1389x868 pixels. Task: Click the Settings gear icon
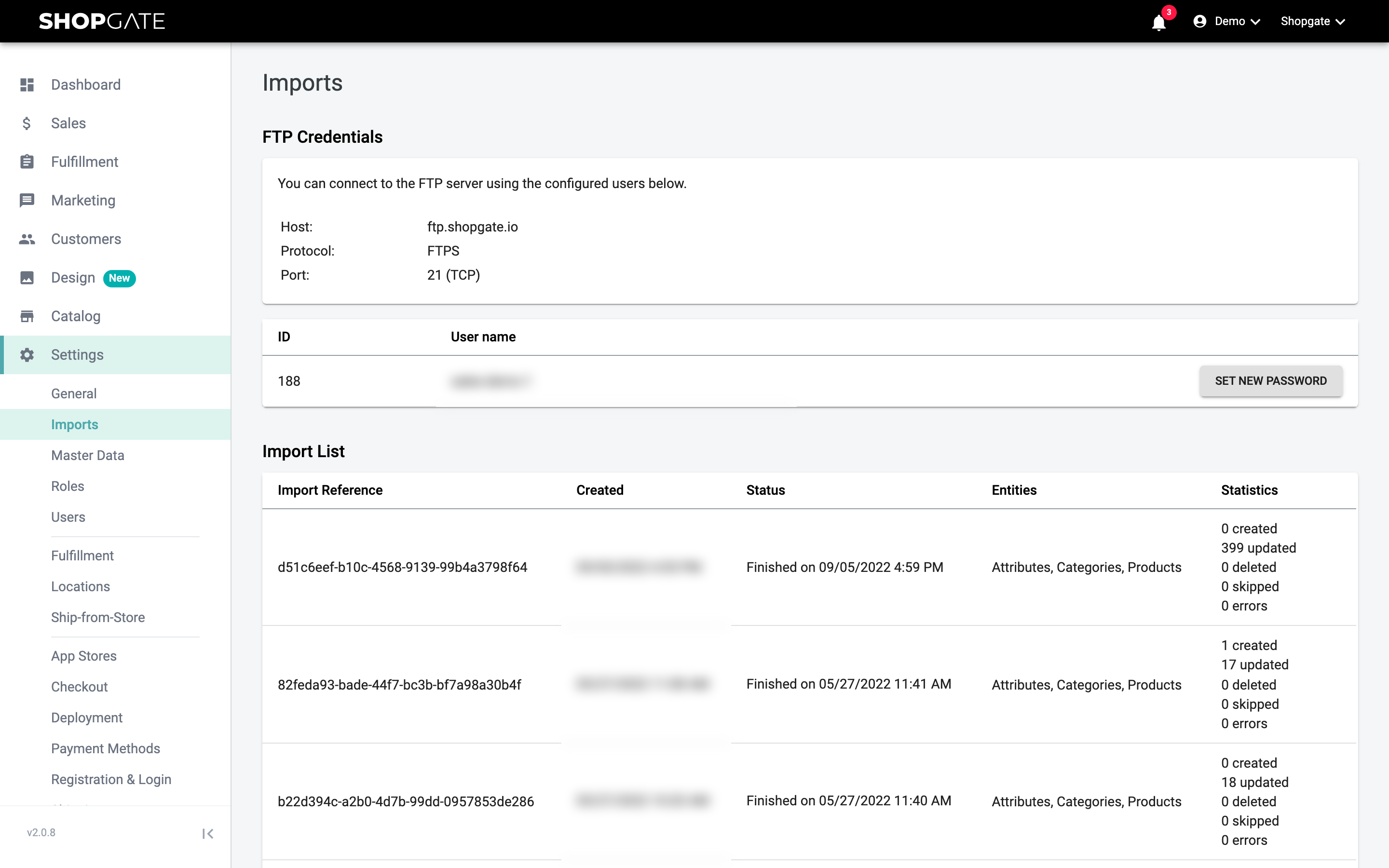pos(27,355)
